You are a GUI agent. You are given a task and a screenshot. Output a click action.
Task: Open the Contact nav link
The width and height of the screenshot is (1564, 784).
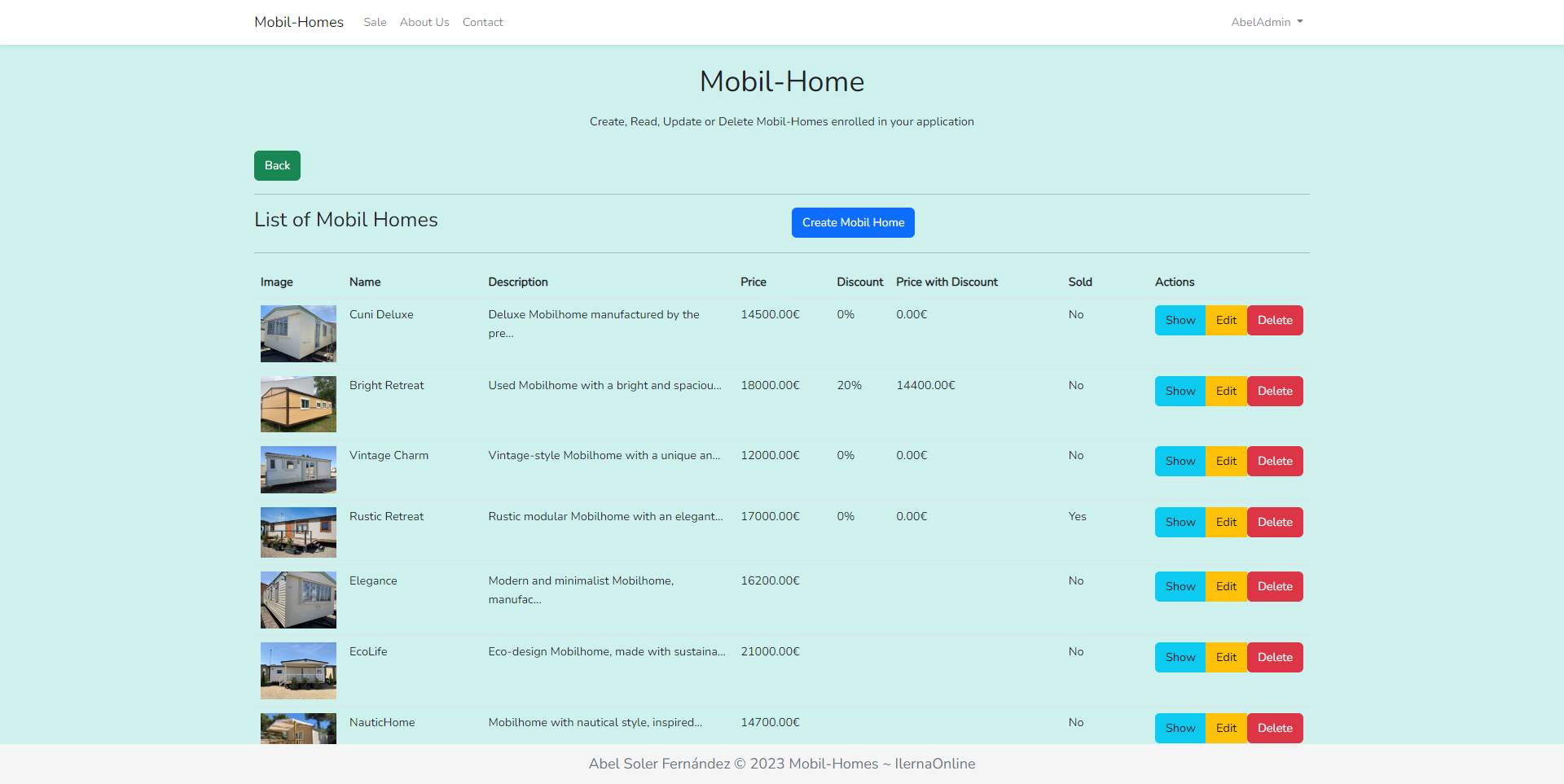[x=482, y=22]
